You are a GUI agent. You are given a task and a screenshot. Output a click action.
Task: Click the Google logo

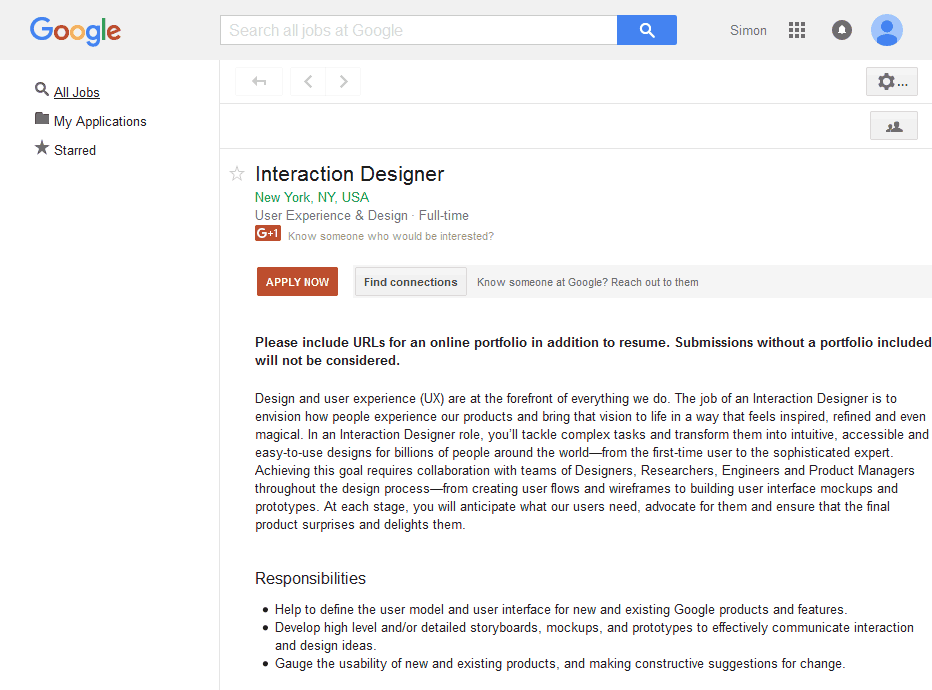click(x=75, y=31)
